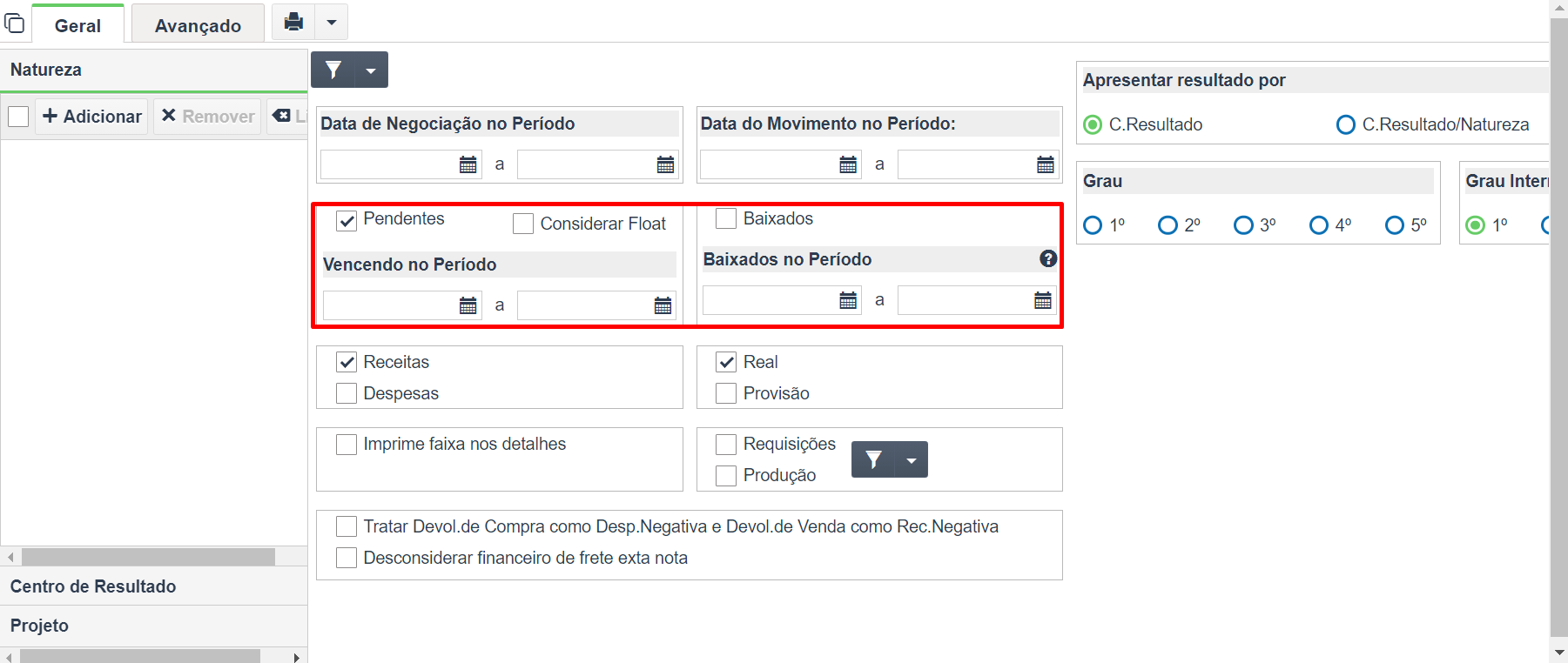This screenshot has height=663, width=1568.
Task: Expand the printer dropdown arrow
Action: 332,22
